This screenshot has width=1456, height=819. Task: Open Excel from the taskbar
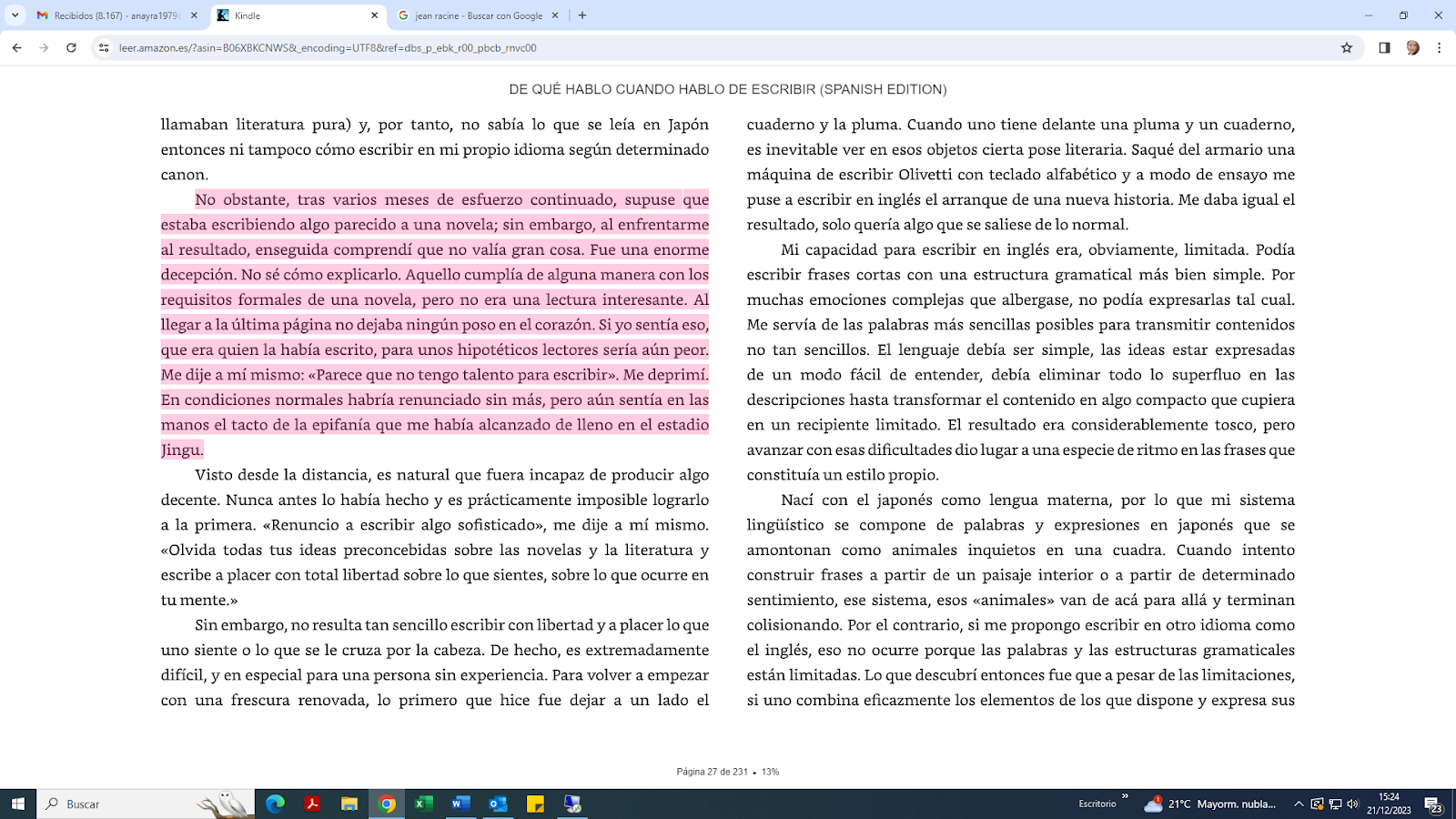click(424, 804)
